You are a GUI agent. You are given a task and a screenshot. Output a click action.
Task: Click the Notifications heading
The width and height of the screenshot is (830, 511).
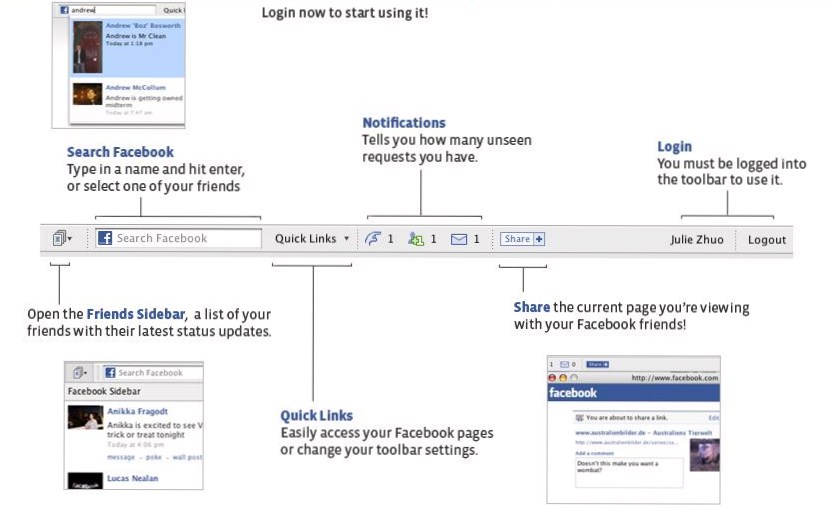pyautogui.click(x=404, y=123)
